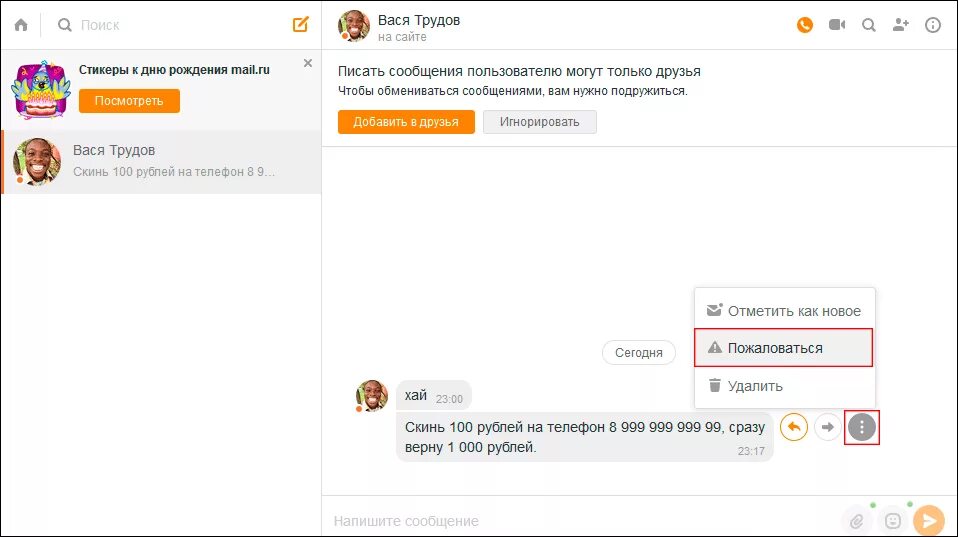The width and height of the screenshot is (958, 537).
Task: Click the Игнорировать button
Action: pyautogui.click(x=539, y=122)
